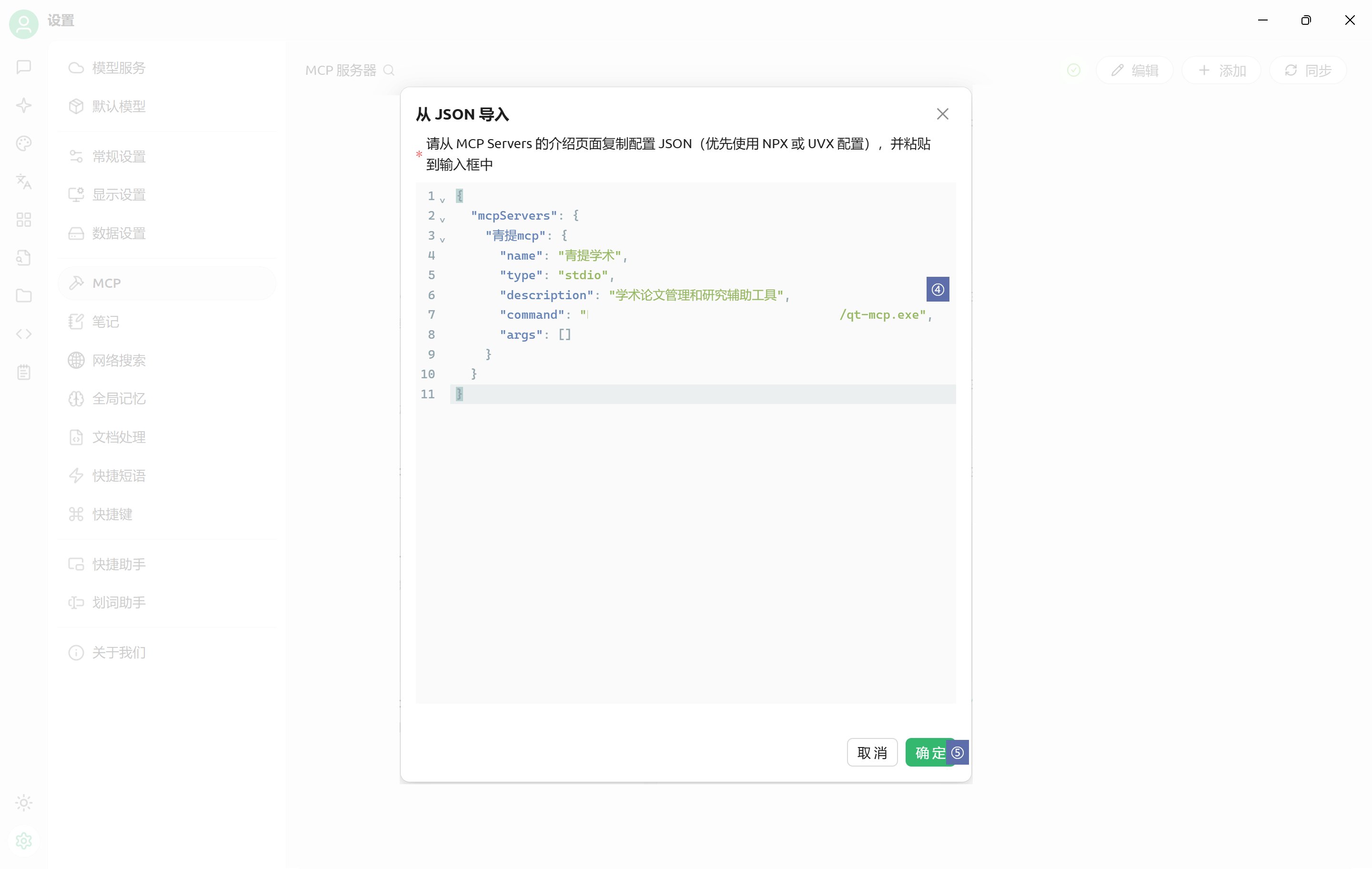Open the translate sidebar icon
1372x869 pixels.
tap(23, 182)
